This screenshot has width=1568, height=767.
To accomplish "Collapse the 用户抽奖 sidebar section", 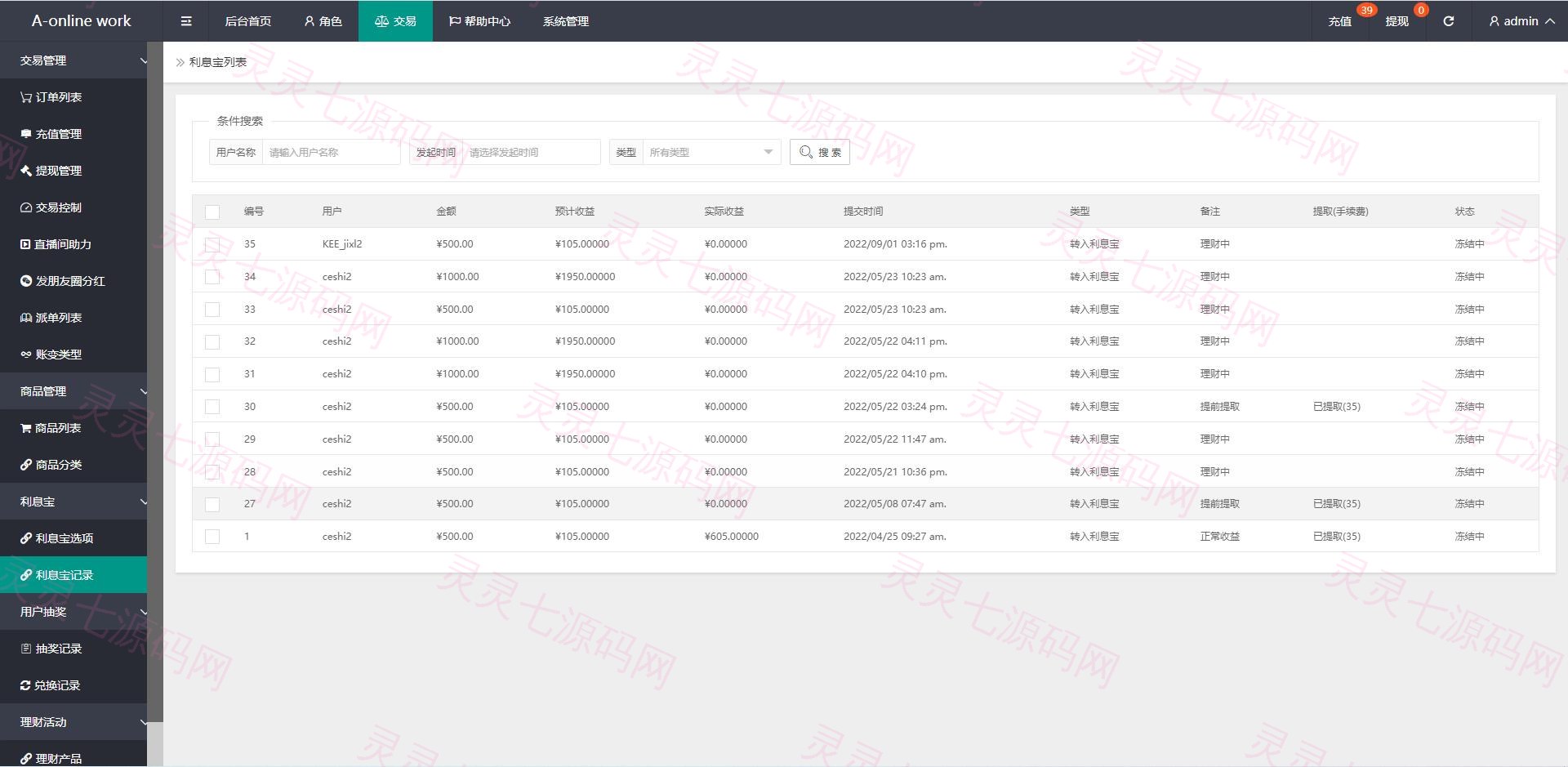I will 73,612.
